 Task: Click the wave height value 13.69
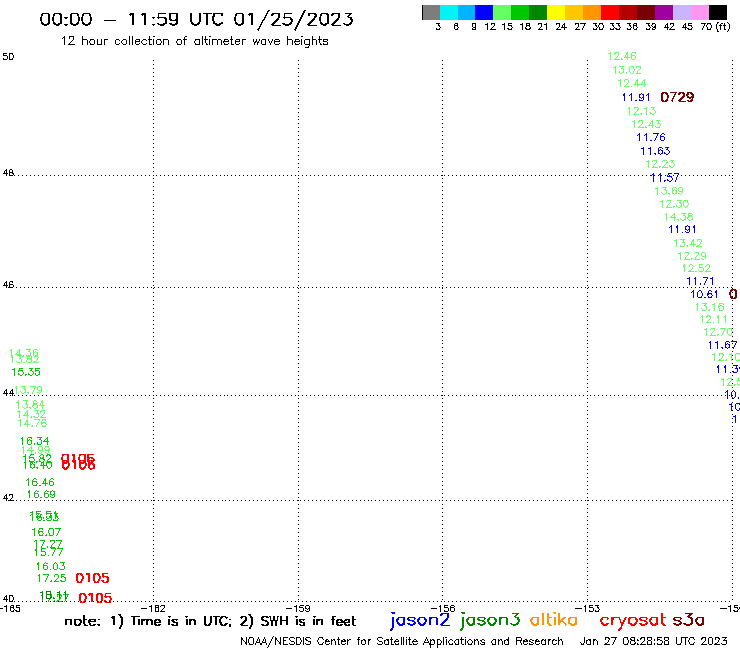(x=669, y=191)
